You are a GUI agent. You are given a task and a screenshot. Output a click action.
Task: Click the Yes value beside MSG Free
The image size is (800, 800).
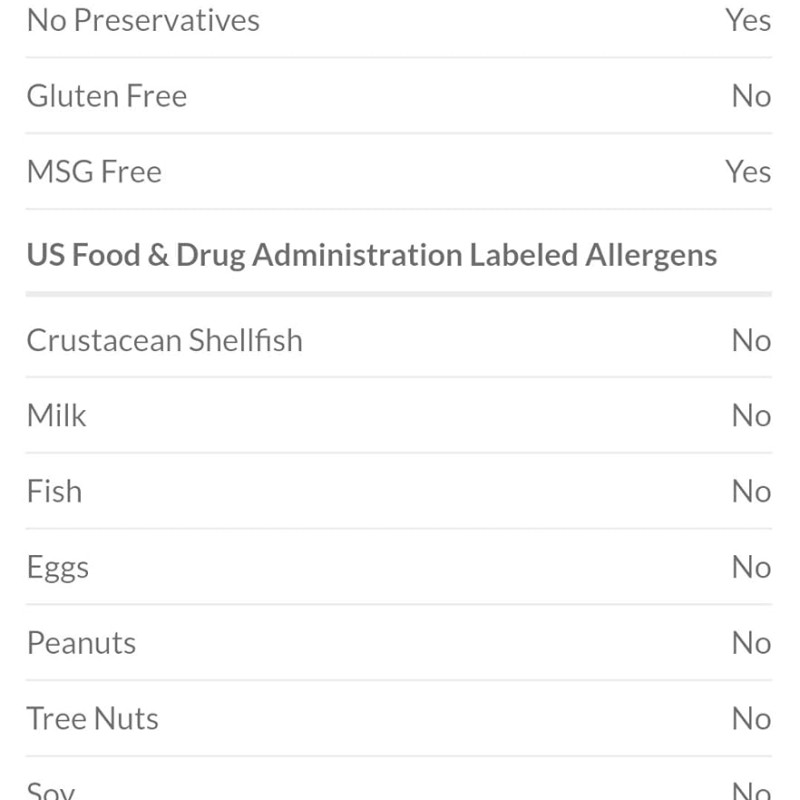pos(748,172)
